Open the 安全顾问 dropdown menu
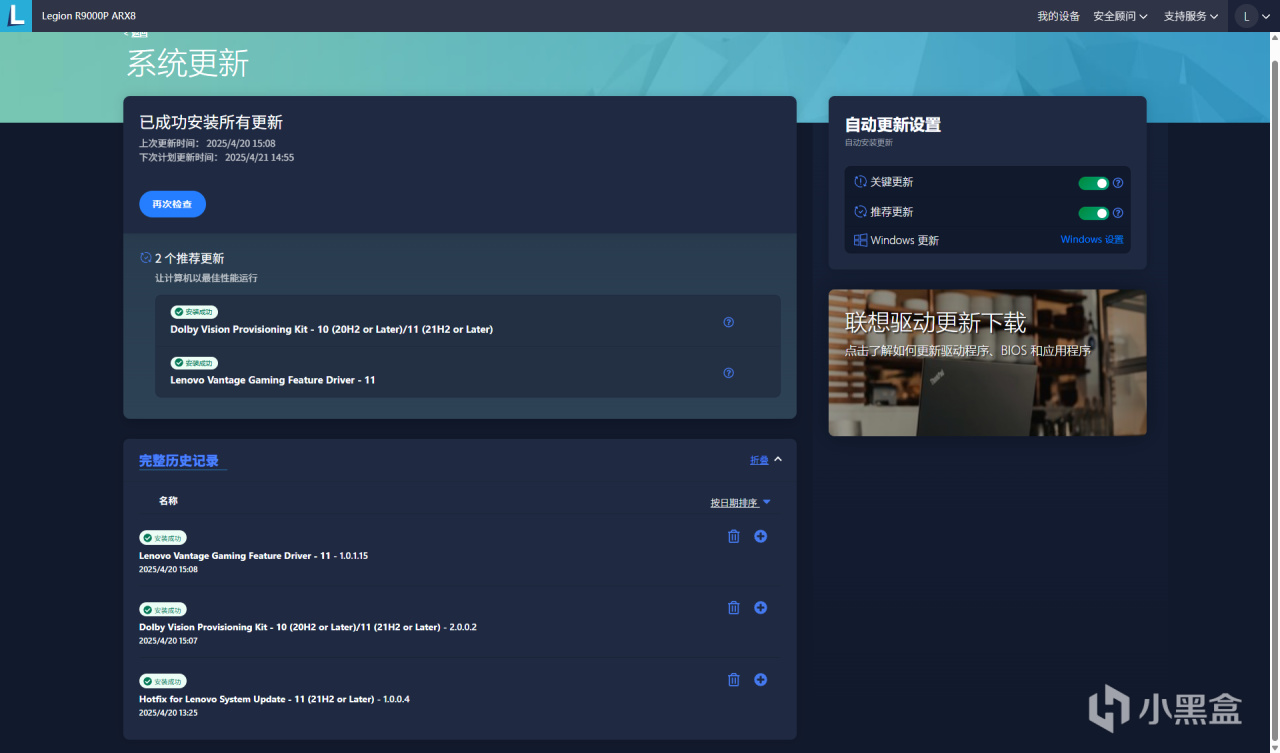 point(1120,16)
